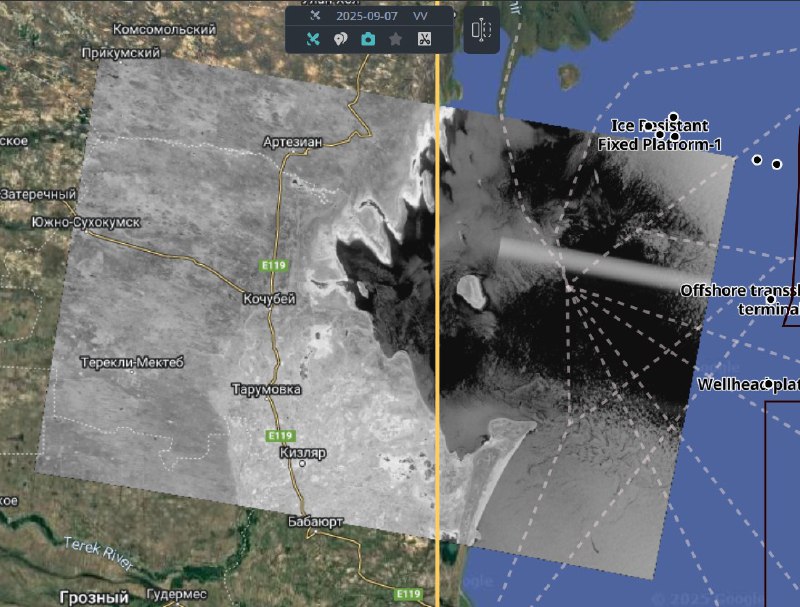
Task: Click the Южно-Сухокумск town label
Action: (86, 222)
